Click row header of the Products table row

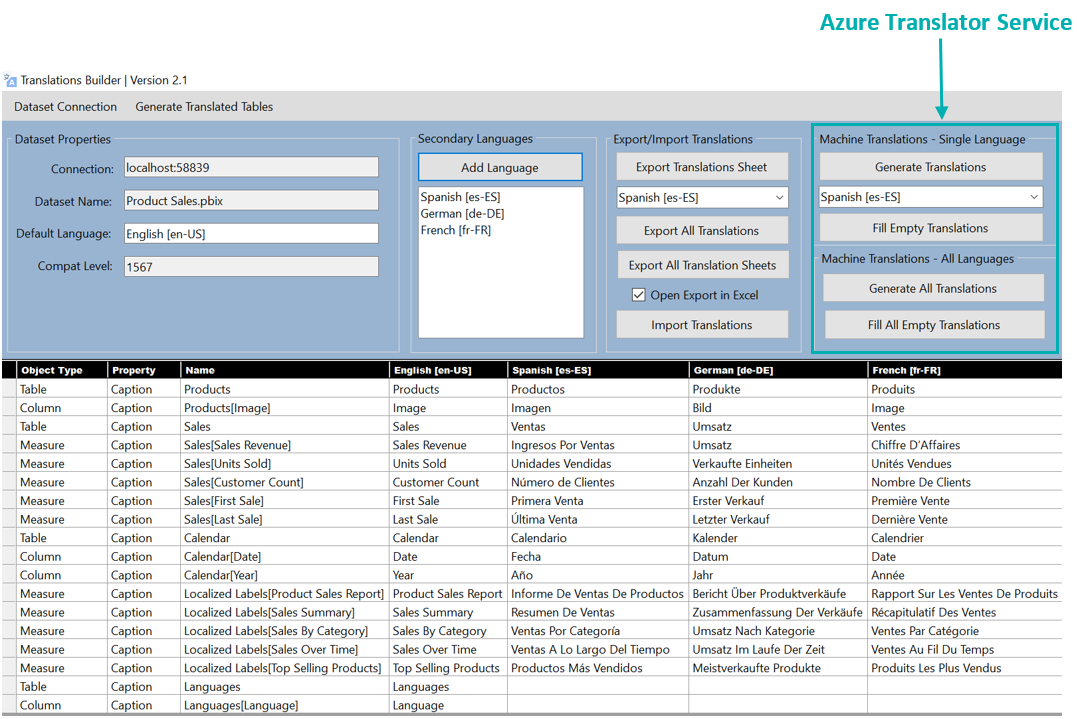10,389
